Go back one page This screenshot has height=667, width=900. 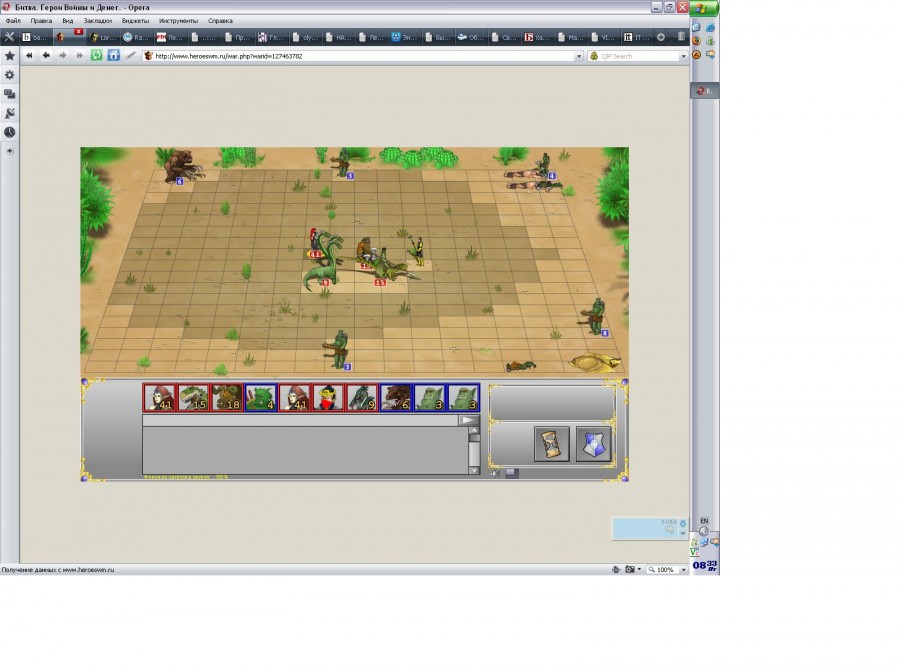click(x=46, y=56)
